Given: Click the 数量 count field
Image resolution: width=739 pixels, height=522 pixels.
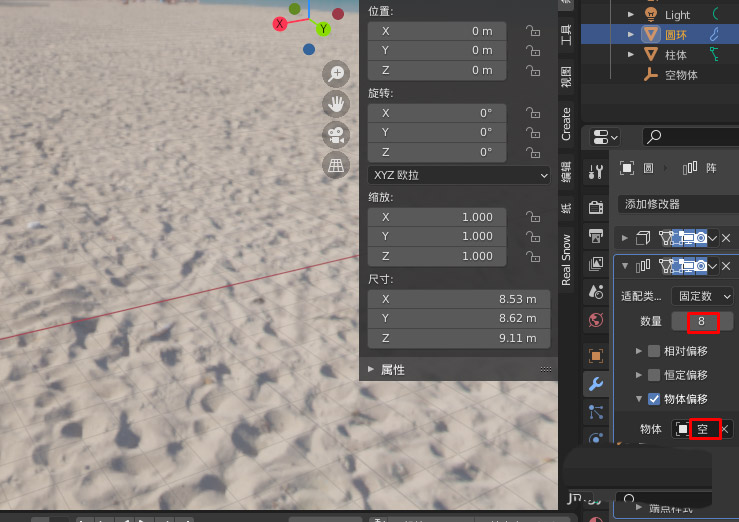Looking at the screenshot, I should click(x=702, y=321).
